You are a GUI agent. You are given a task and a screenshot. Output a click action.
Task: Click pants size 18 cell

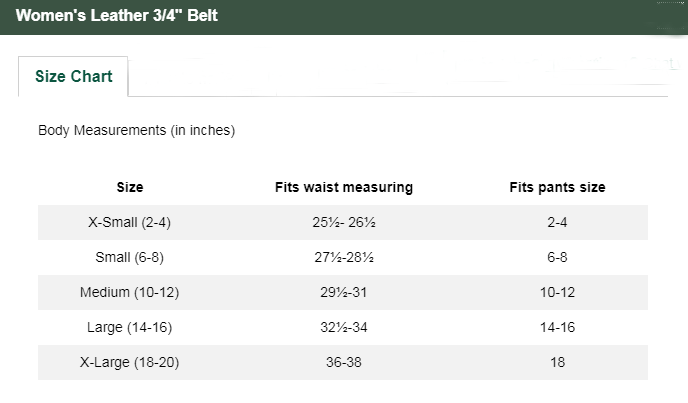(x=557, y=362)
